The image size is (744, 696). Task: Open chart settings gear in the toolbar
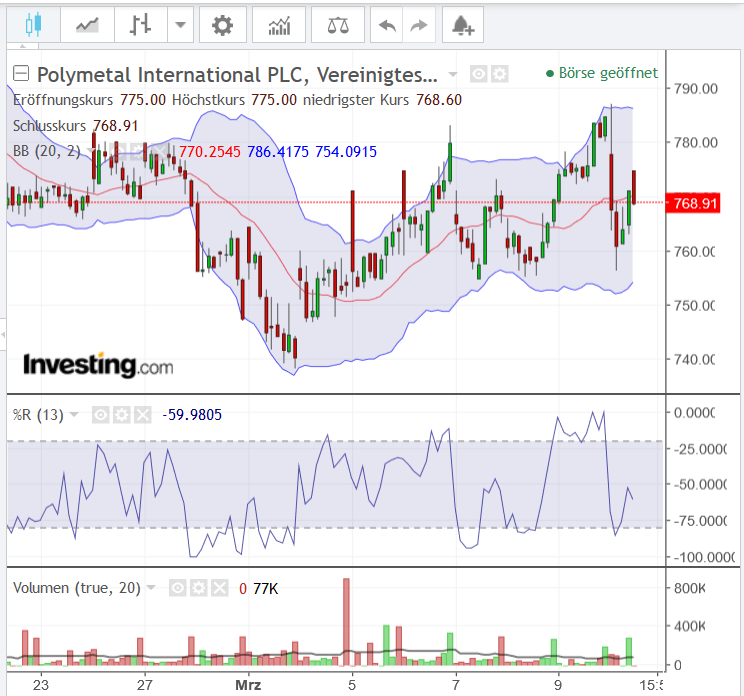[223, 25]
